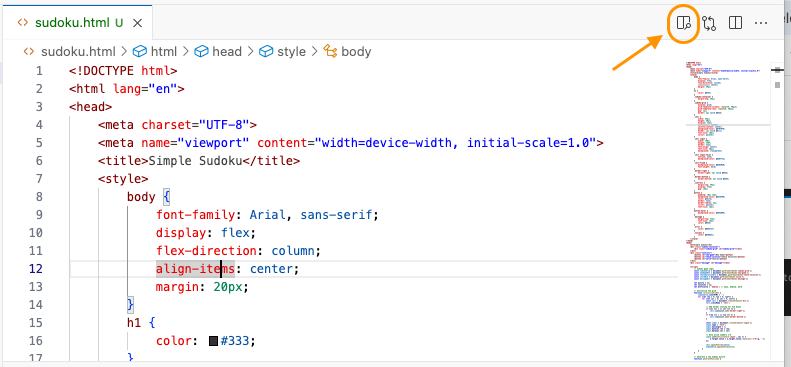This screenshot has height=367, width=791.
Task: Click the body selector on line 8
Action: (141, 197)
